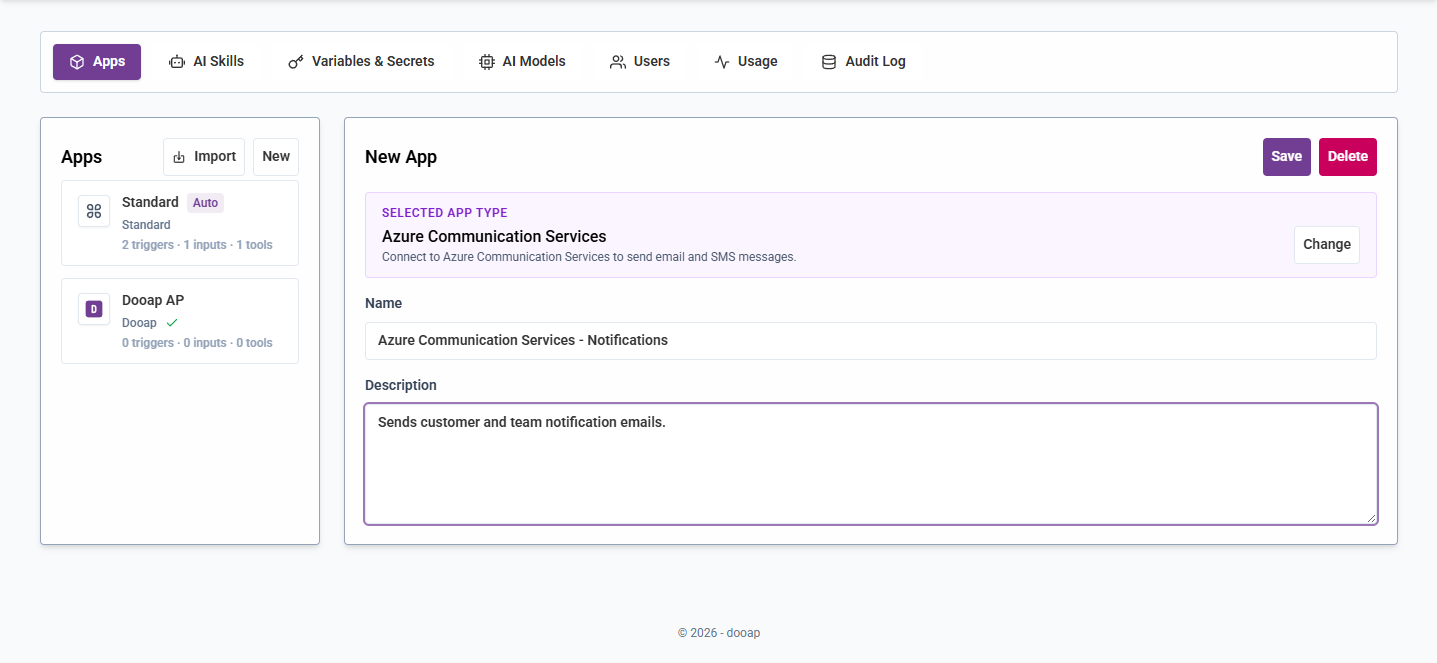Click the Description textarea resize handle

point(1371,518)
